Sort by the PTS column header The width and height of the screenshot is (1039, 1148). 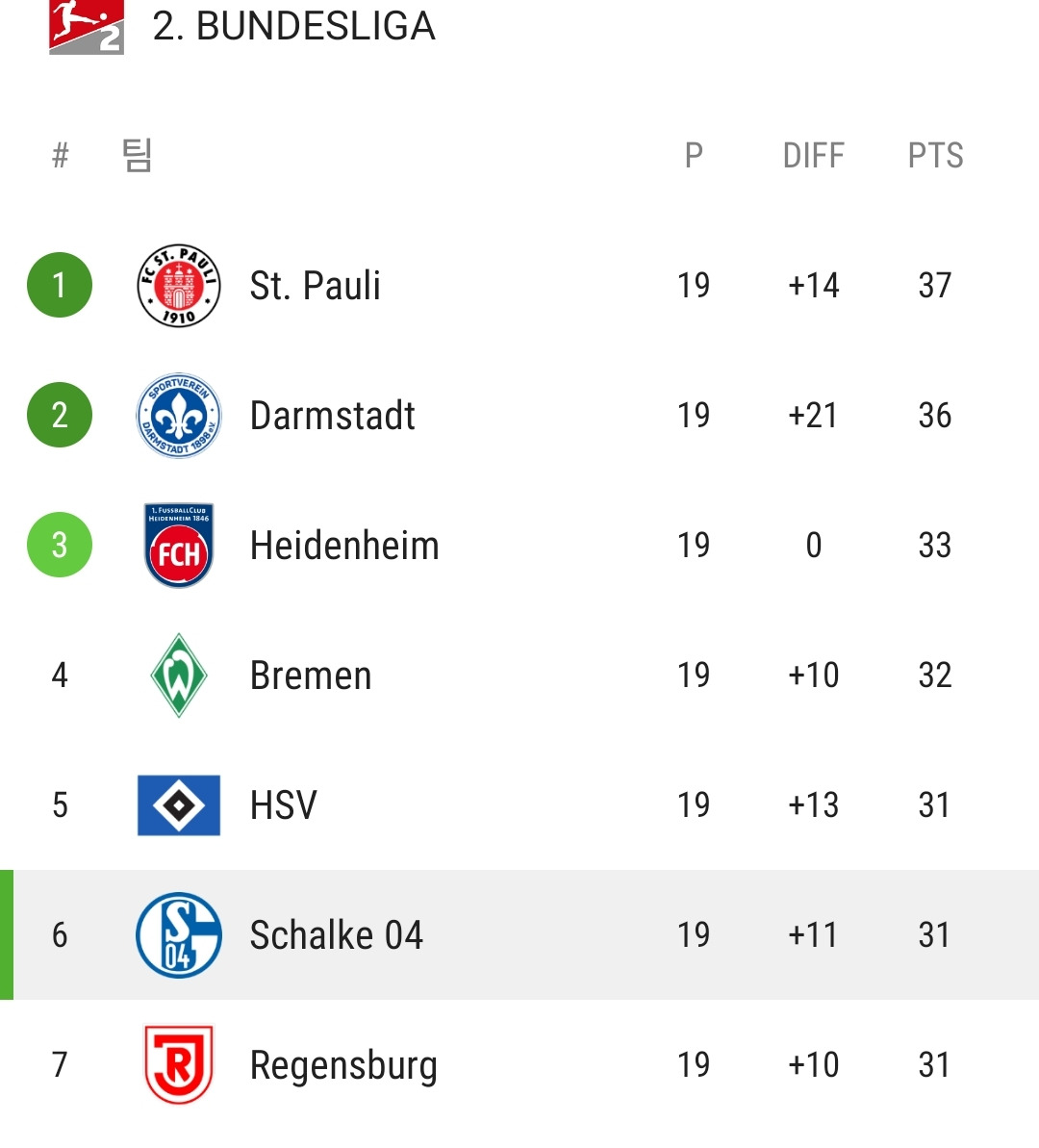tap(936, 155)
